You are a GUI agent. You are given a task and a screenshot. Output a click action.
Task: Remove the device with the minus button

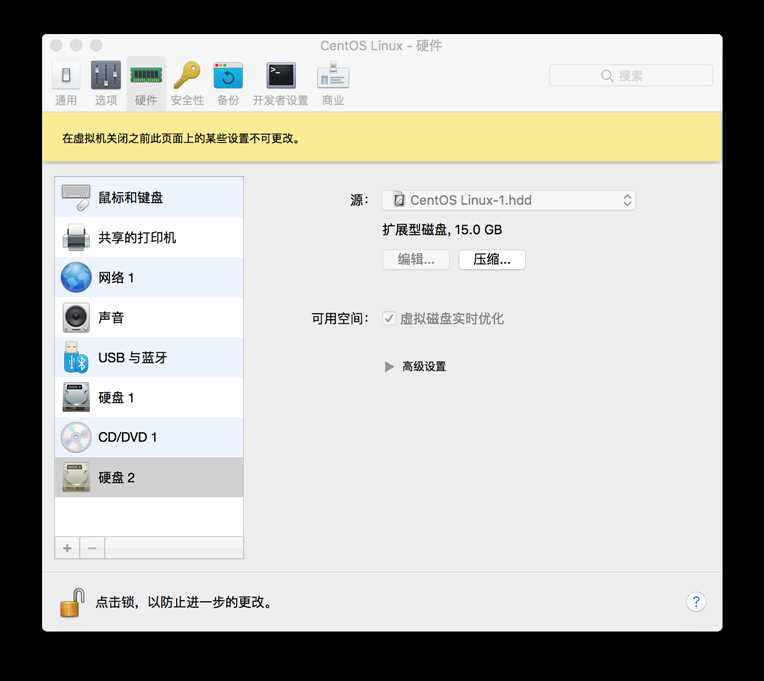(92, 548)
